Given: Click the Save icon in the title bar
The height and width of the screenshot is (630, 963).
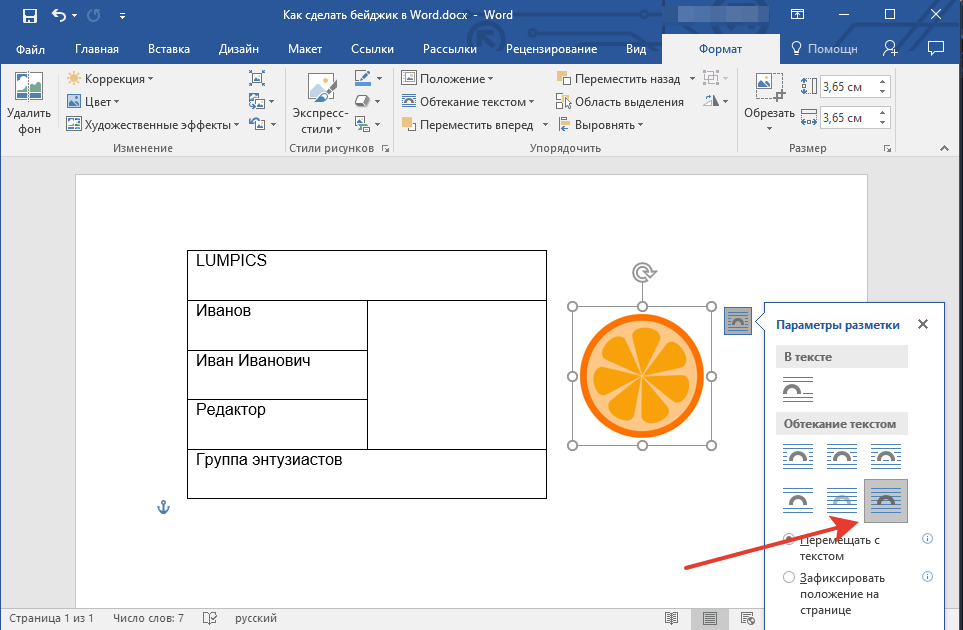Looking at the screenshot, I should pos(29,15).
